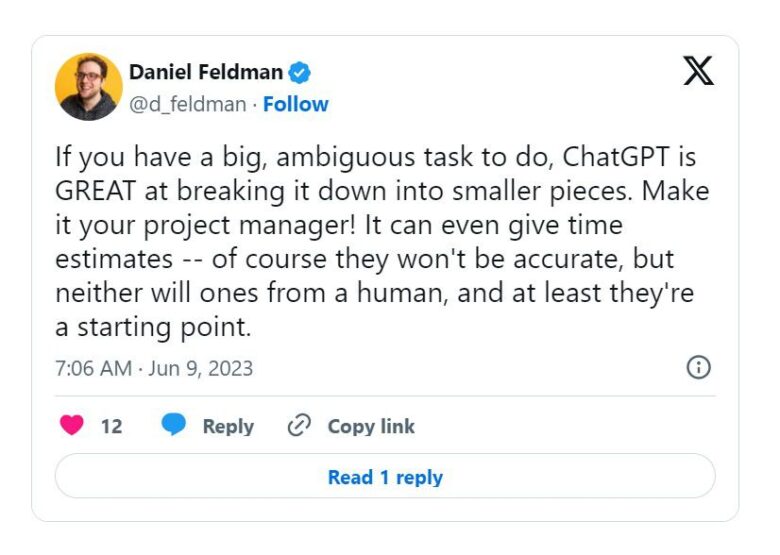Viewport: 780px width, 555px height.
Task: Select the Copy link text label
Action: pyautogui.click(x=371, y=426)
